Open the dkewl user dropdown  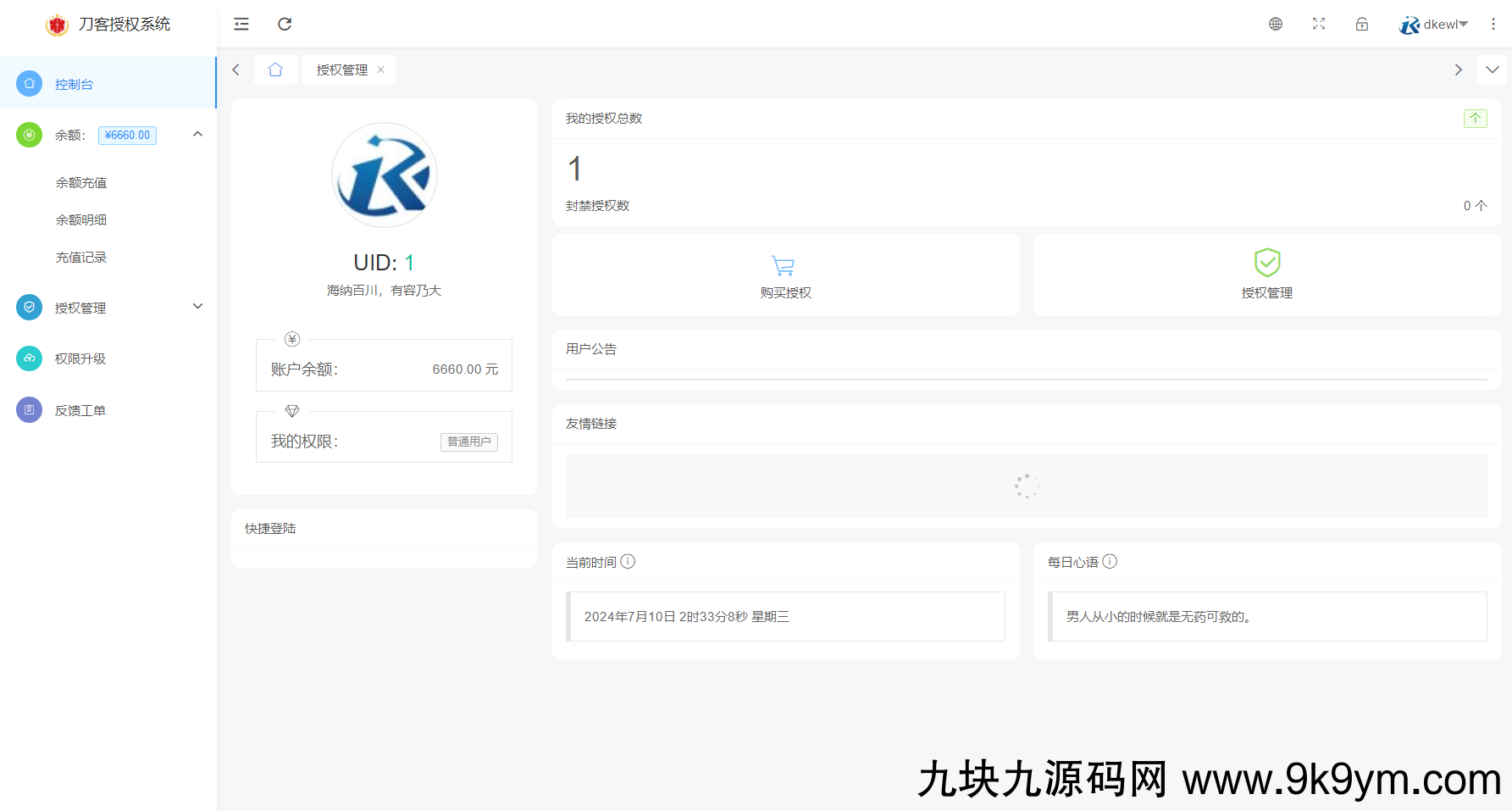tap(1434, 25)
